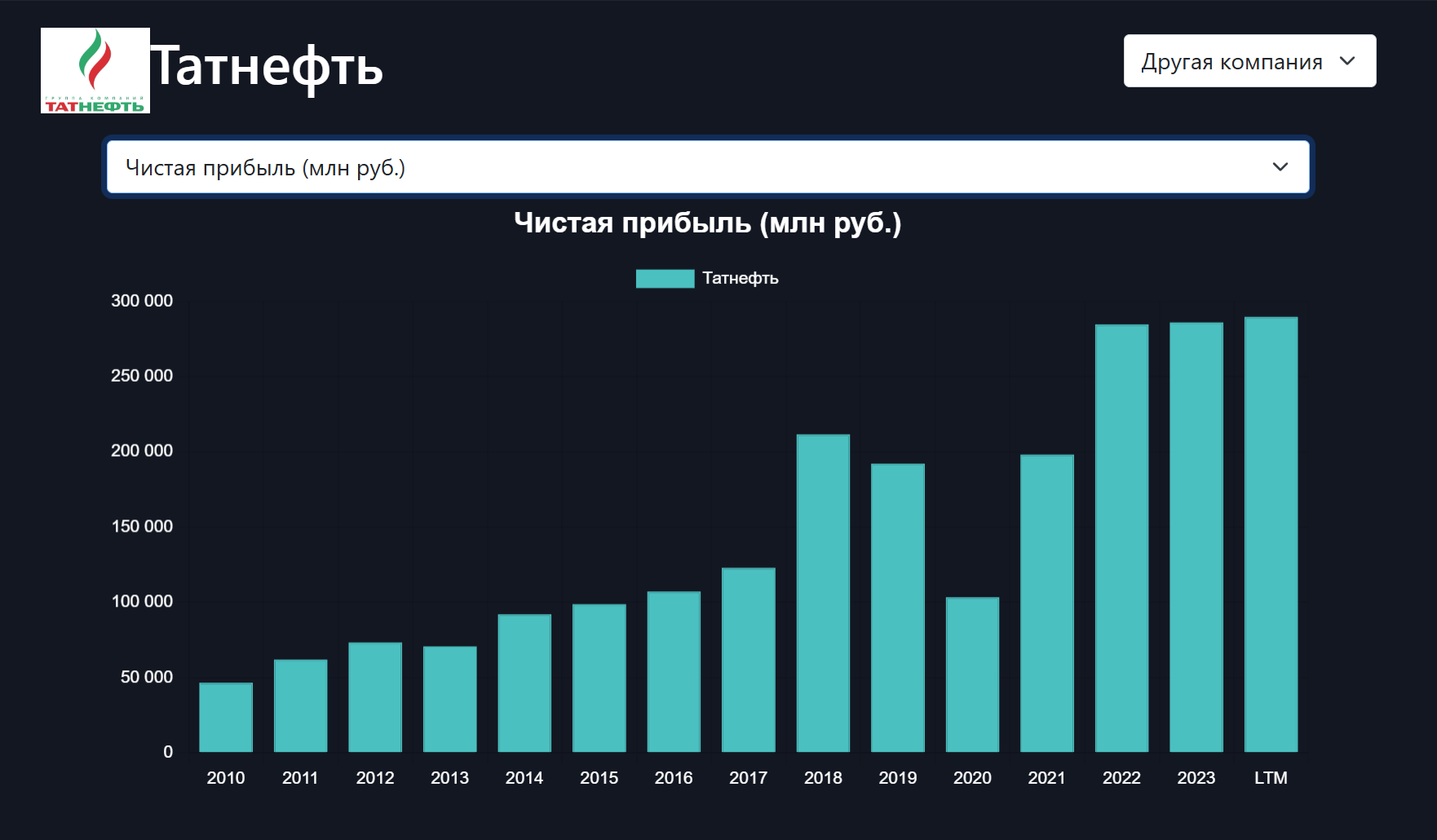Select the 2012 bar in chart

(375, 697)
